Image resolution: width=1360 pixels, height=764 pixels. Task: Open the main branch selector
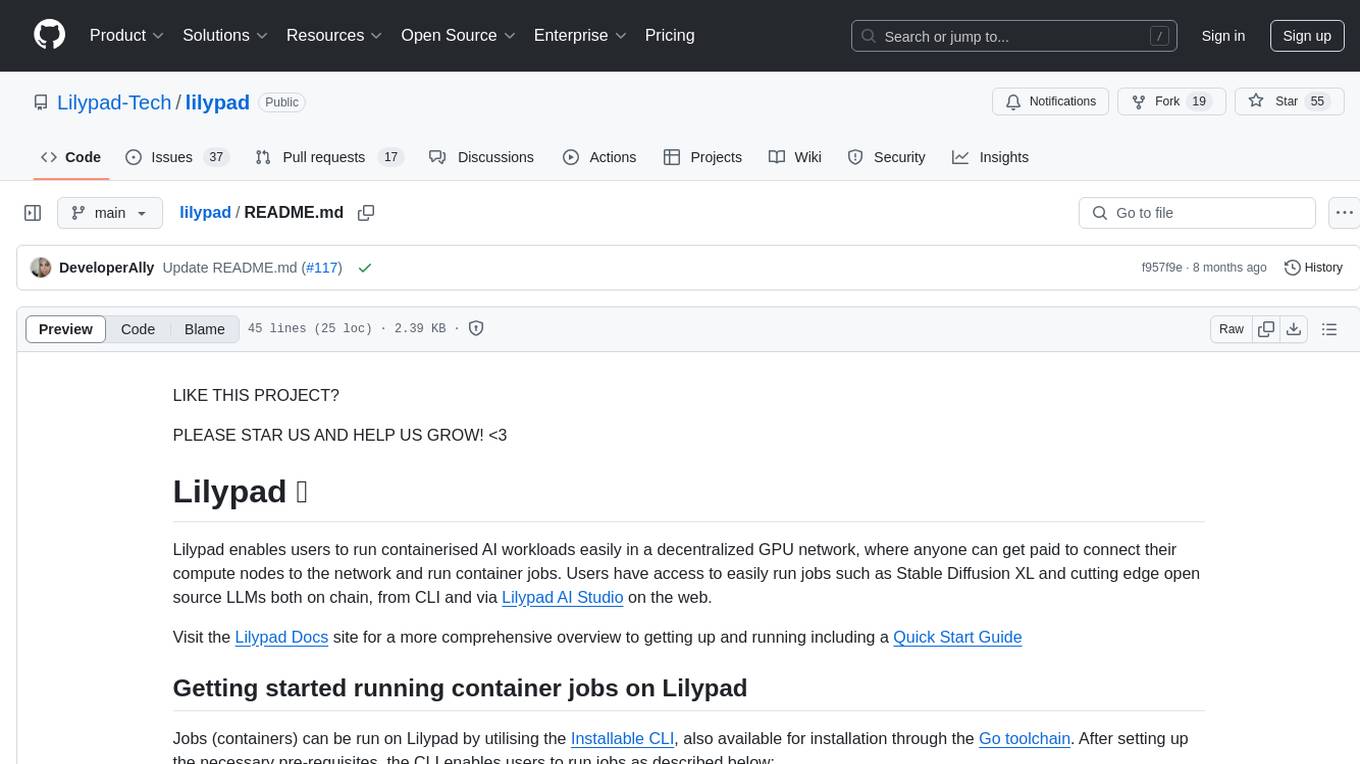pos(110,213)
